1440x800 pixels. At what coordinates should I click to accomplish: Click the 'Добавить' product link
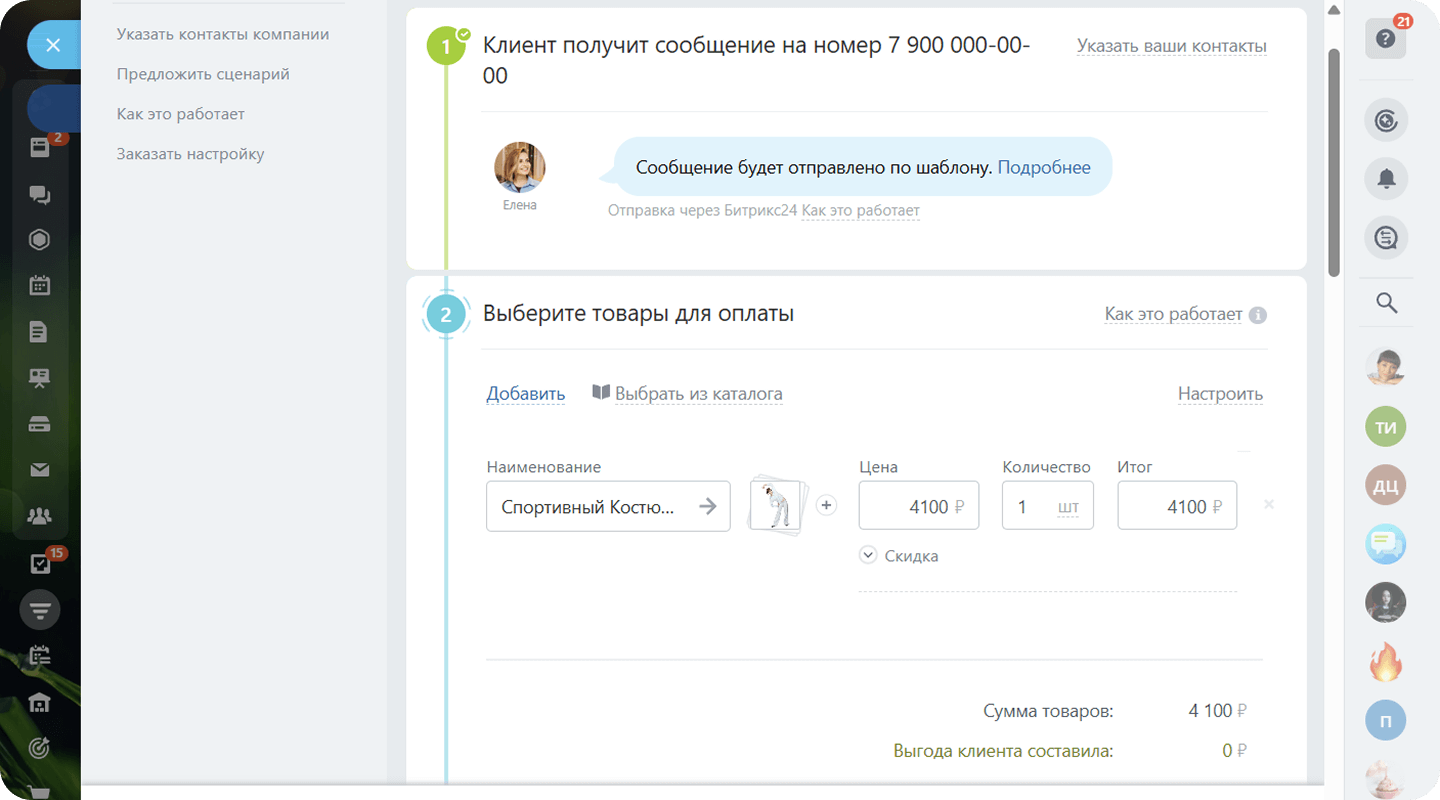525,394
